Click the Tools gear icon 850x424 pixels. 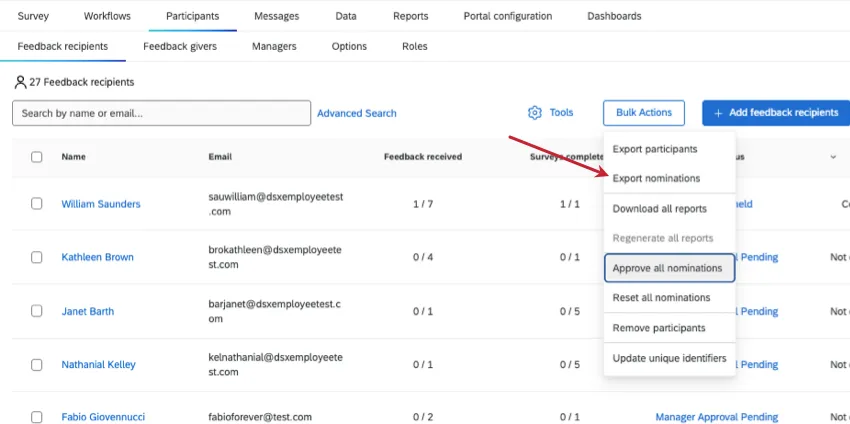tap(535, 113)
